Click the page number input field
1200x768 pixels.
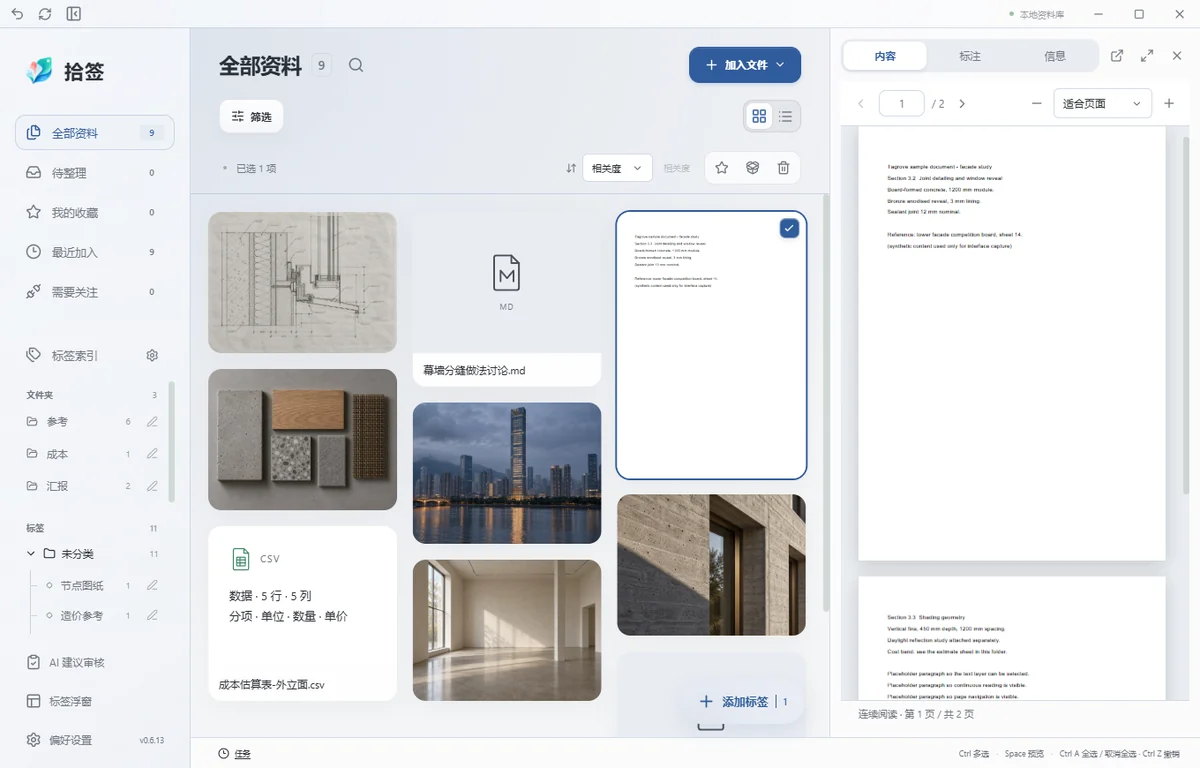pyautogui.click(x=902, y=103)
